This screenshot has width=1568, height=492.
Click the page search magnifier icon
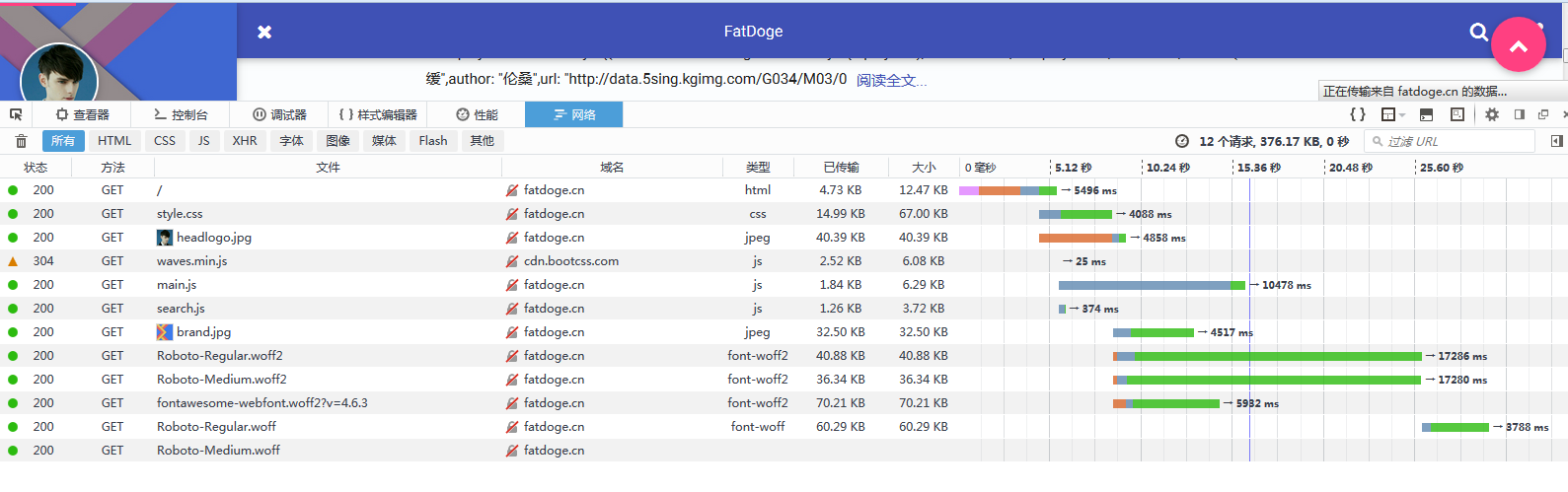(x=1478, y=33)
